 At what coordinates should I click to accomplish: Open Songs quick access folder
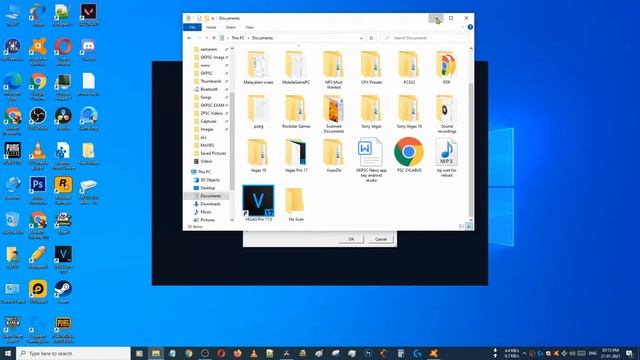point(205,97)
